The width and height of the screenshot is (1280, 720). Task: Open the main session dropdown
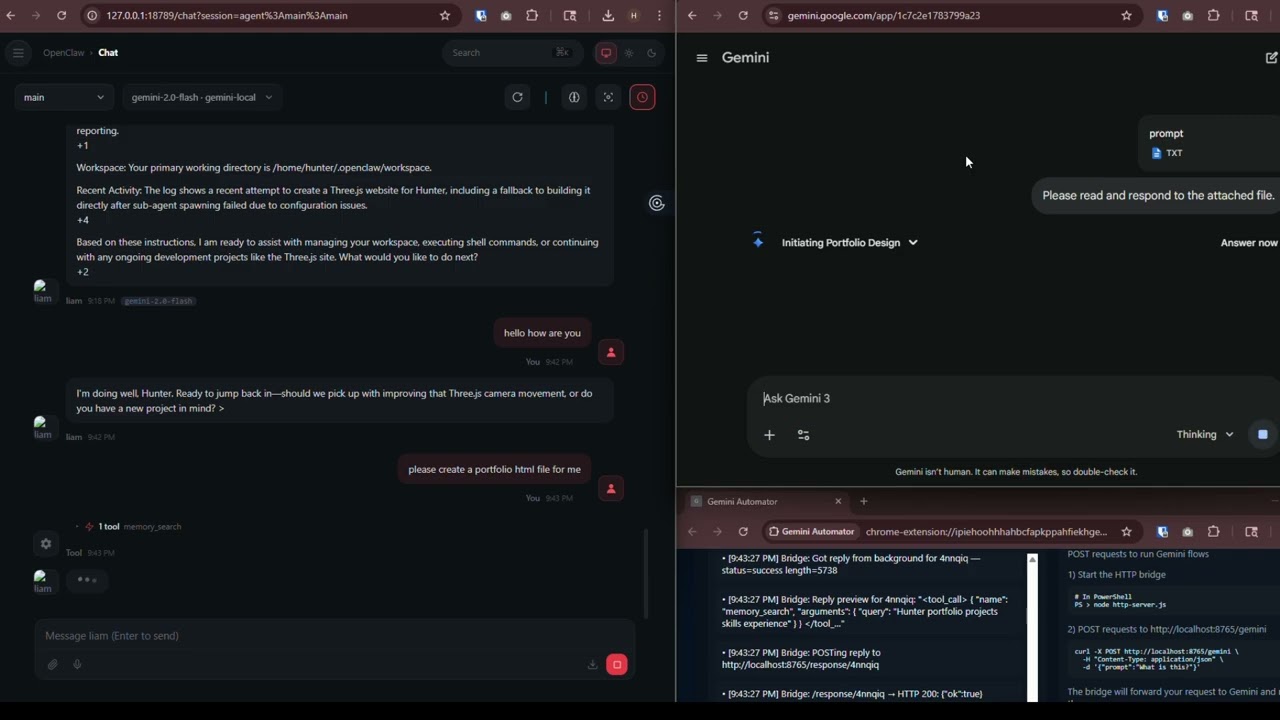tap(63, 97)
